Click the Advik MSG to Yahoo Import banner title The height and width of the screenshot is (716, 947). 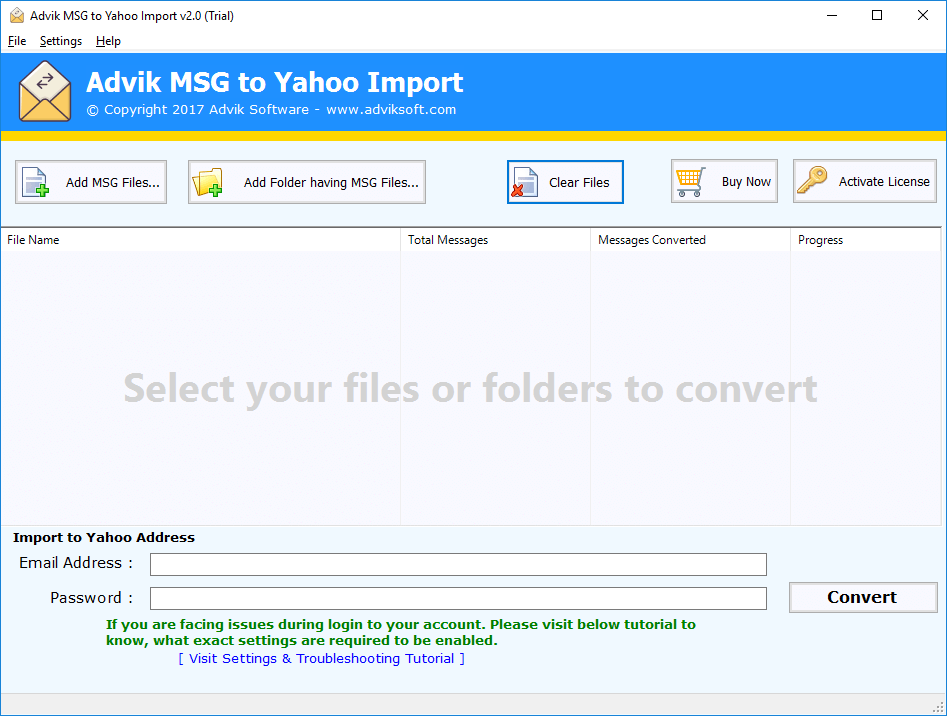coord(275,82)
